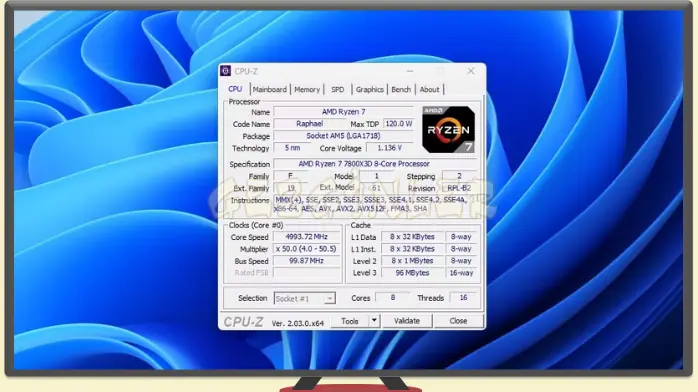The image size is (698, 392).
Task: Click the Cores value 8
Action: (x=393, y=297)
